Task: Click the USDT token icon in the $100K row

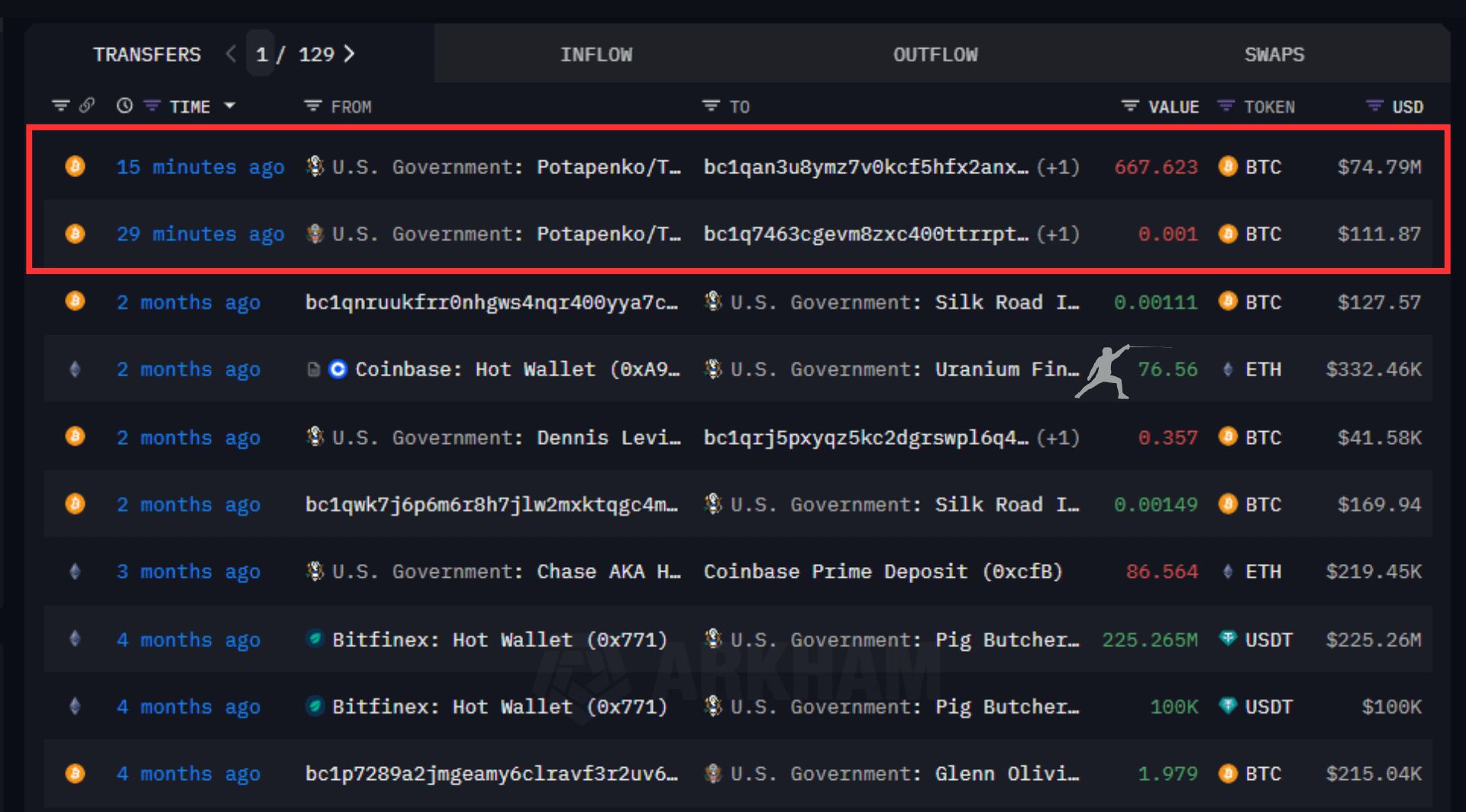Action: coord(1228,706)
